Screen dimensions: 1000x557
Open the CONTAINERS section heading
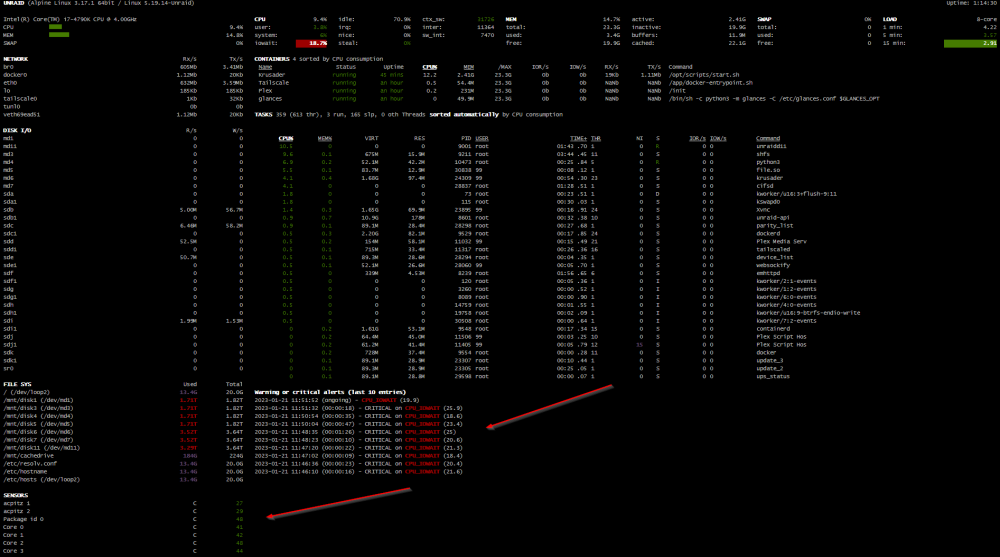272,59
